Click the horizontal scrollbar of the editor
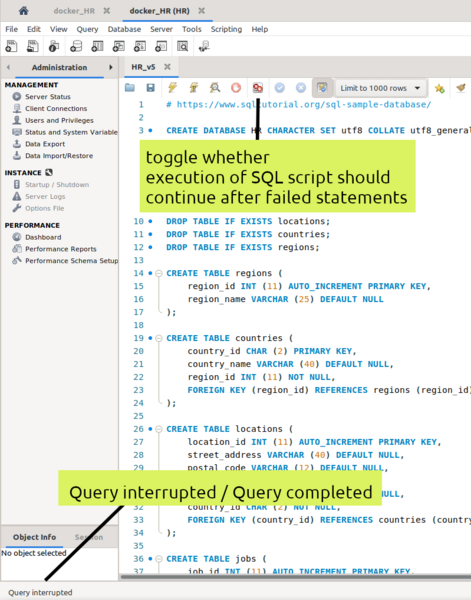This screenshot has height=600, width=471. [296, 577]
